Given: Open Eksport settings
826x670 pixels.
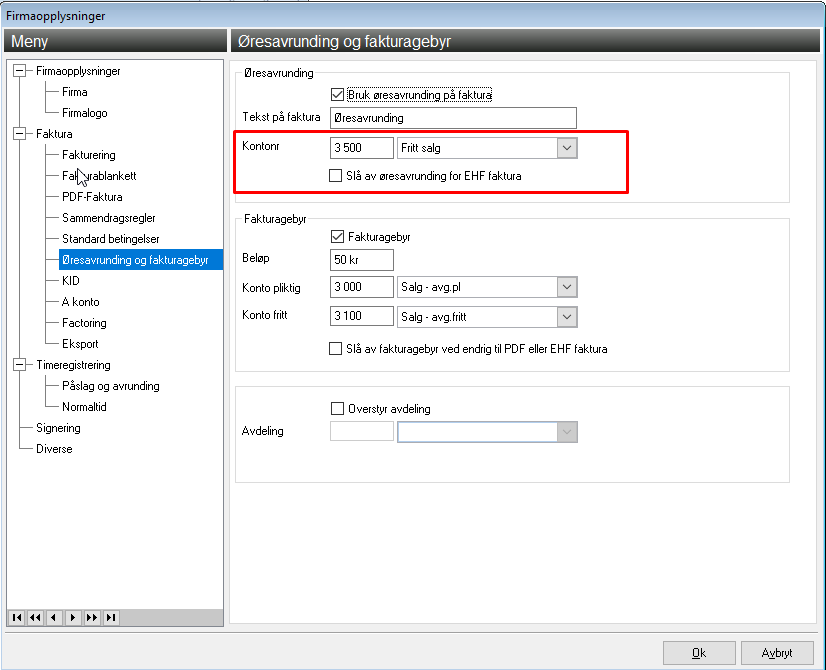Looking at the screenshot, I should point(80,344).
